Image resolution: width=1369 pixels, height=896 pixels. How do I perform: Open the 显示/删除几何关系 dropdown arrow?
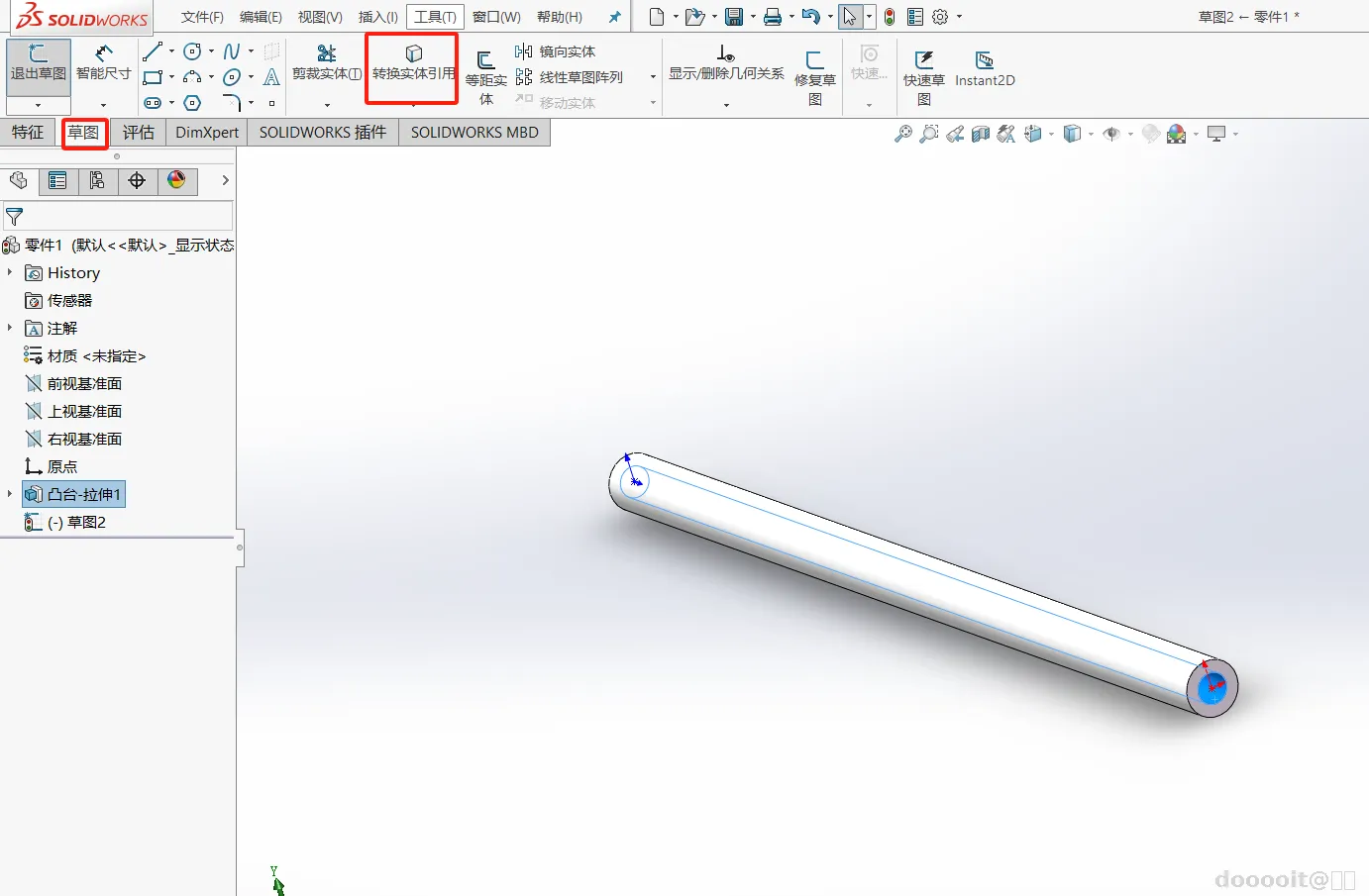tap(726, 105)
